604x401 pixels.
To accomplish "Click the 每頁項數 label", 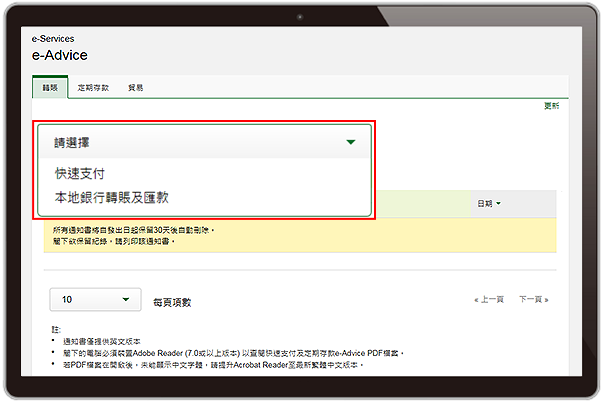I will 172,302.
